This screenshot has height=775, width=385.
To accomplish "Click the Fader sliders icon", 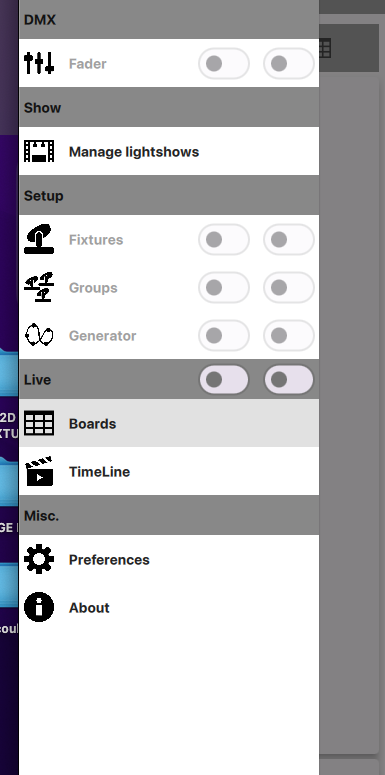I will [39, 63].
